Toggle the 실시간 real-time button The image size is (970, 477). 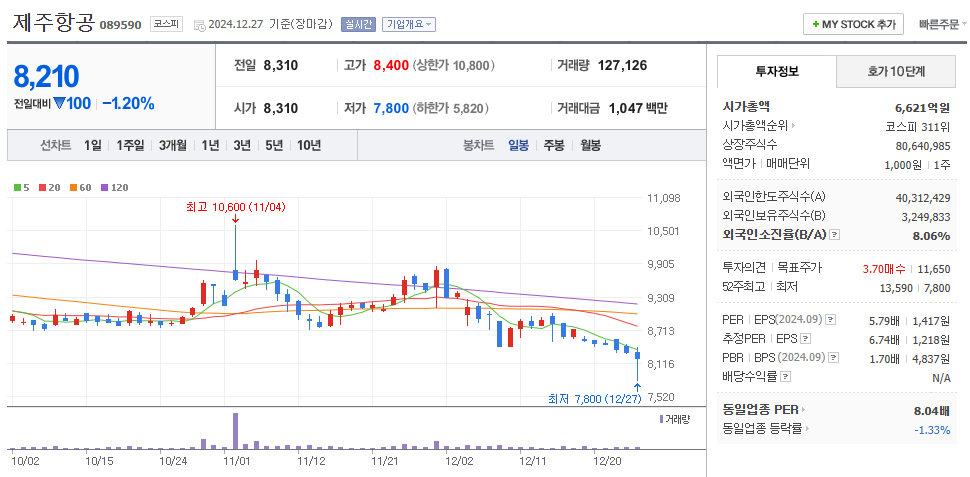point(358,24)
